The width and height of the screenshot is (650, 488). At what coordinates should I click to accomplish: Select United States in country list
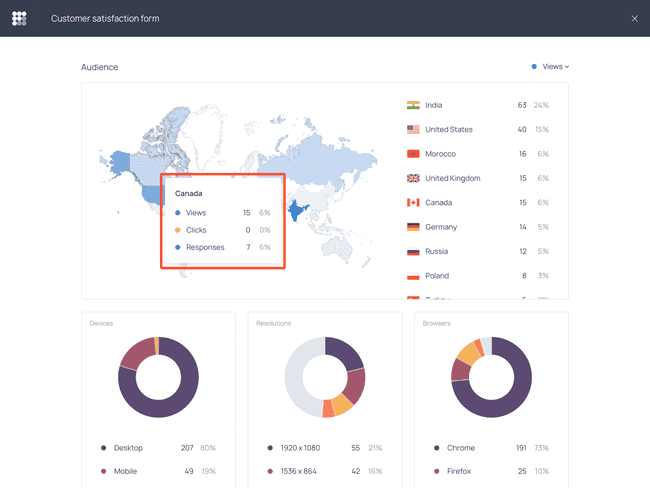point(449,129)
